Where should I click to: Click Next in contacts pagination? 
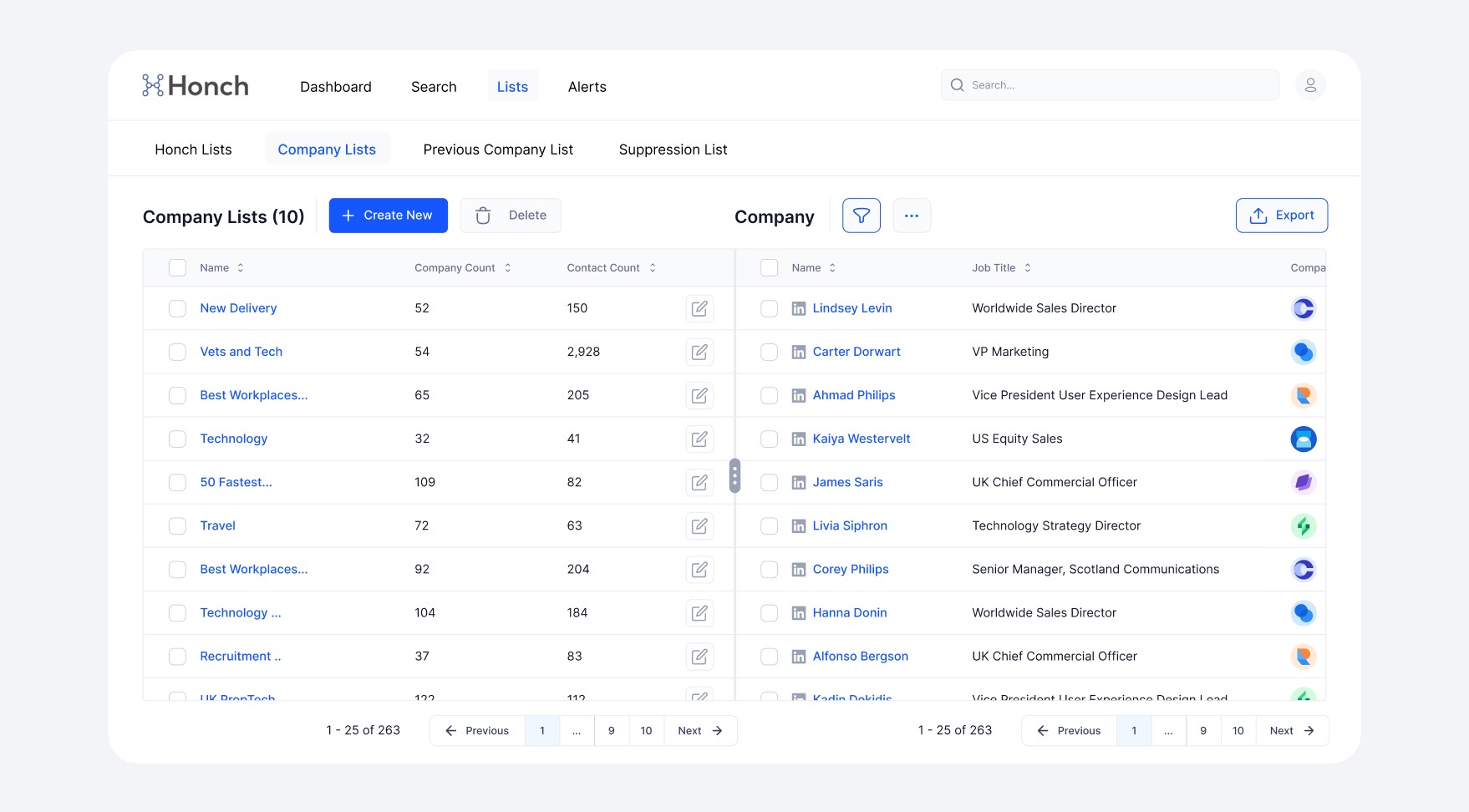[1292, 731]
